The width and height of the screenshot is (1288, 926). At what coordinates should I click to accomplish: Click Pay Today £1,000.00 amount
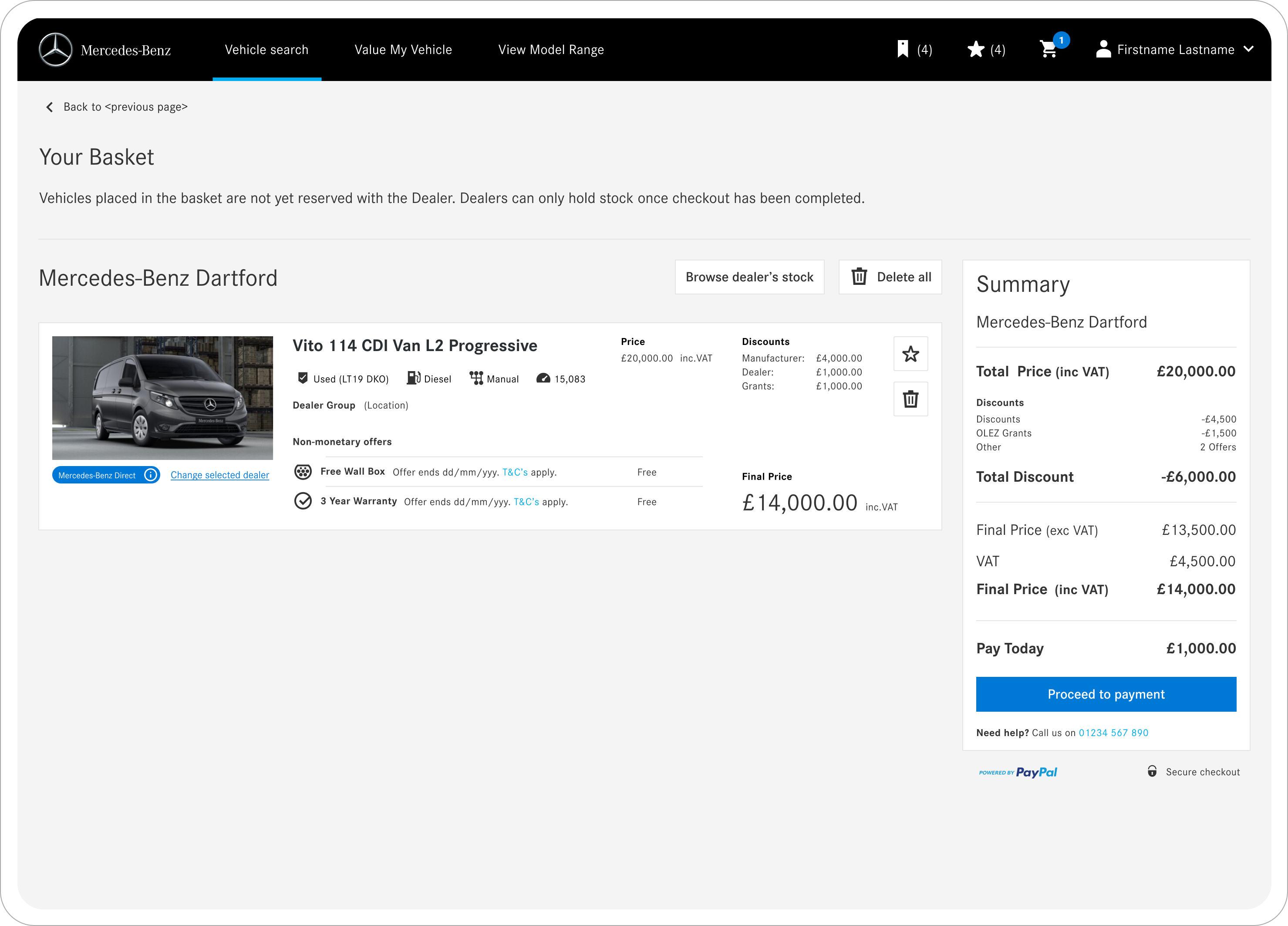coord(1201,648)
